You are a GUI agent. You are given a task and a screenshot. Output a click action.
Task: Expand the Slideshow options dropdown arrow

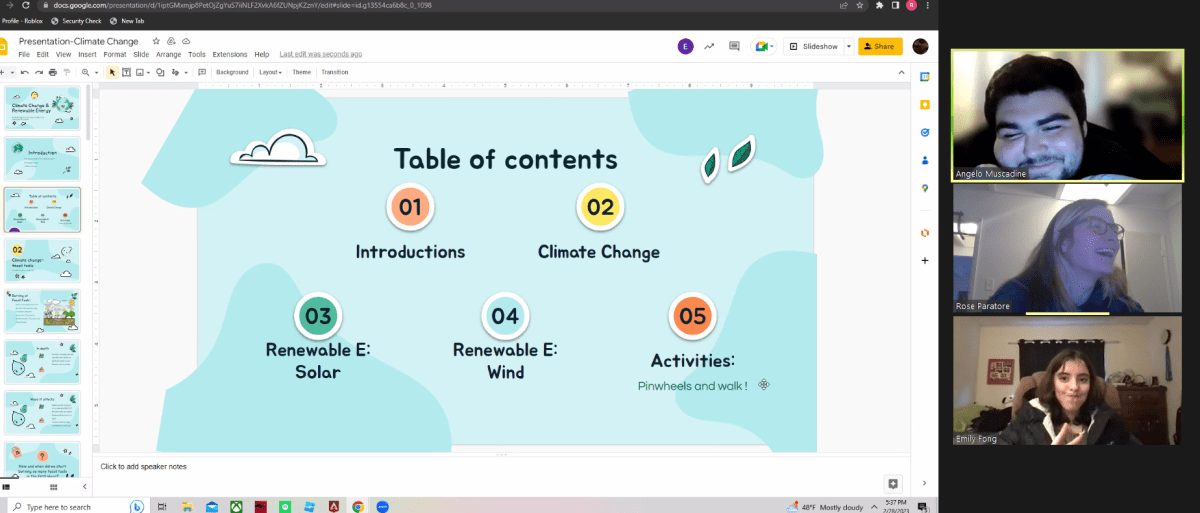pos(849,46)
